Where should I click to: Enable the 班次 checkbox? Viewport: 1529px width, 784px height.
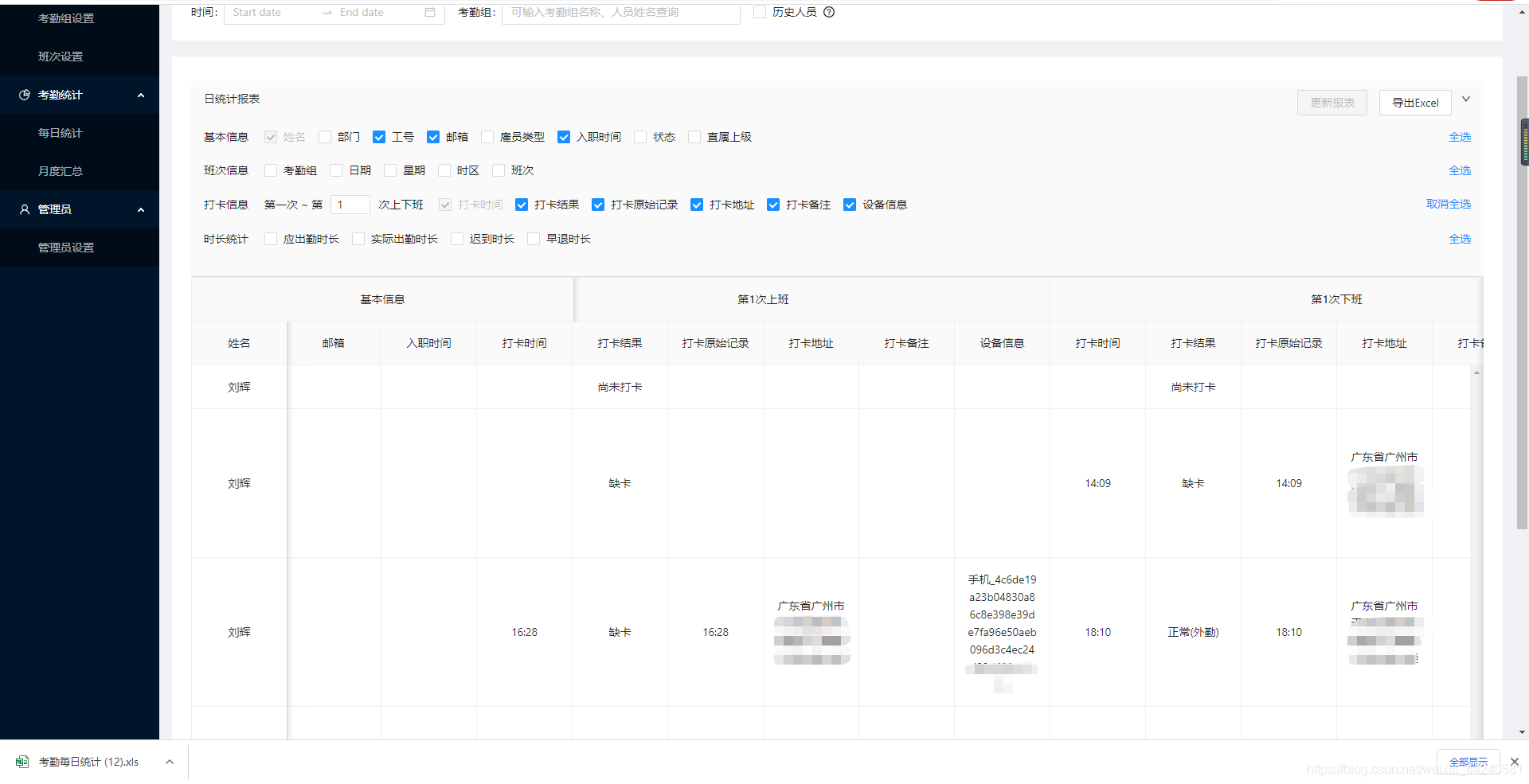tap(499, 170)
